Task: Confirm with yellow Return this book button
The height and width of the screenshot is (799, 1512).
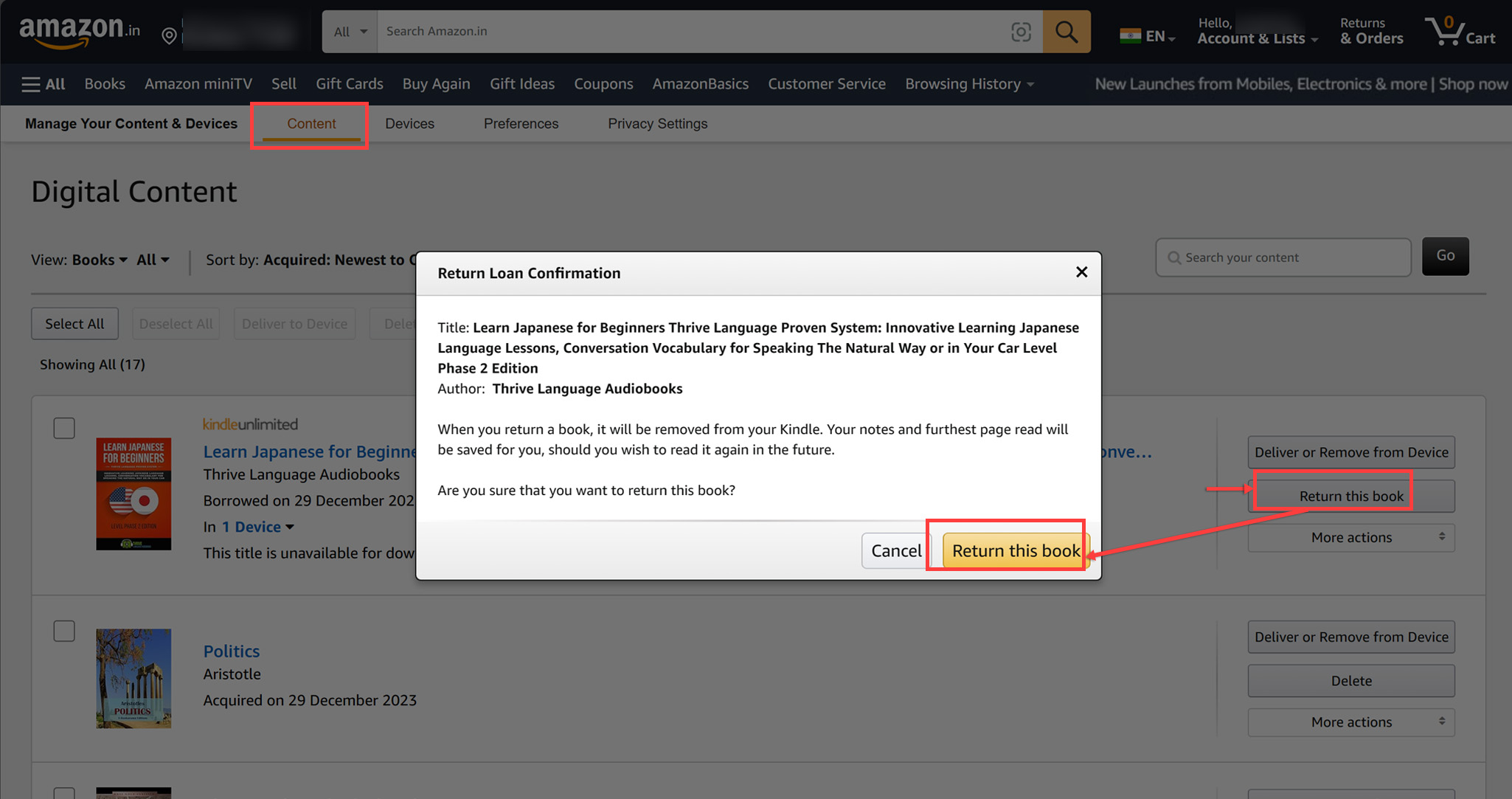Action: (x=1016, y=550)
